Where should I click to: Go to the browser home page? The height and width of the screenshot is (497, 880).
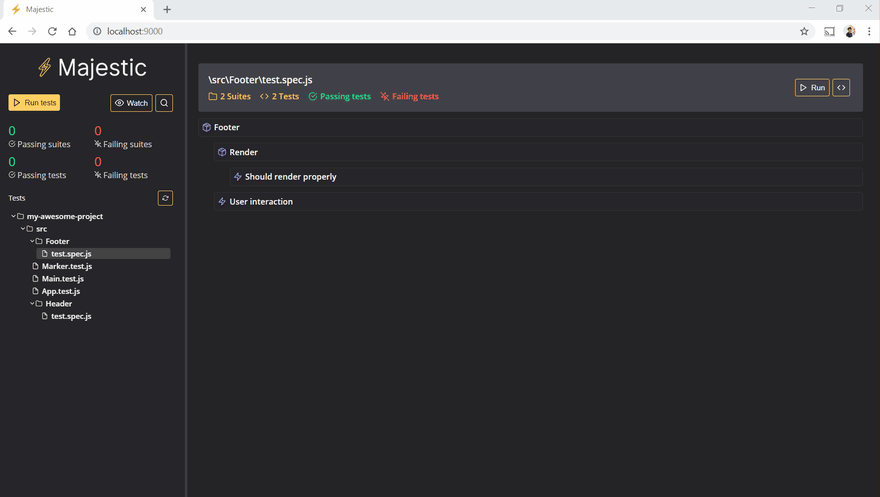point(72,31)
